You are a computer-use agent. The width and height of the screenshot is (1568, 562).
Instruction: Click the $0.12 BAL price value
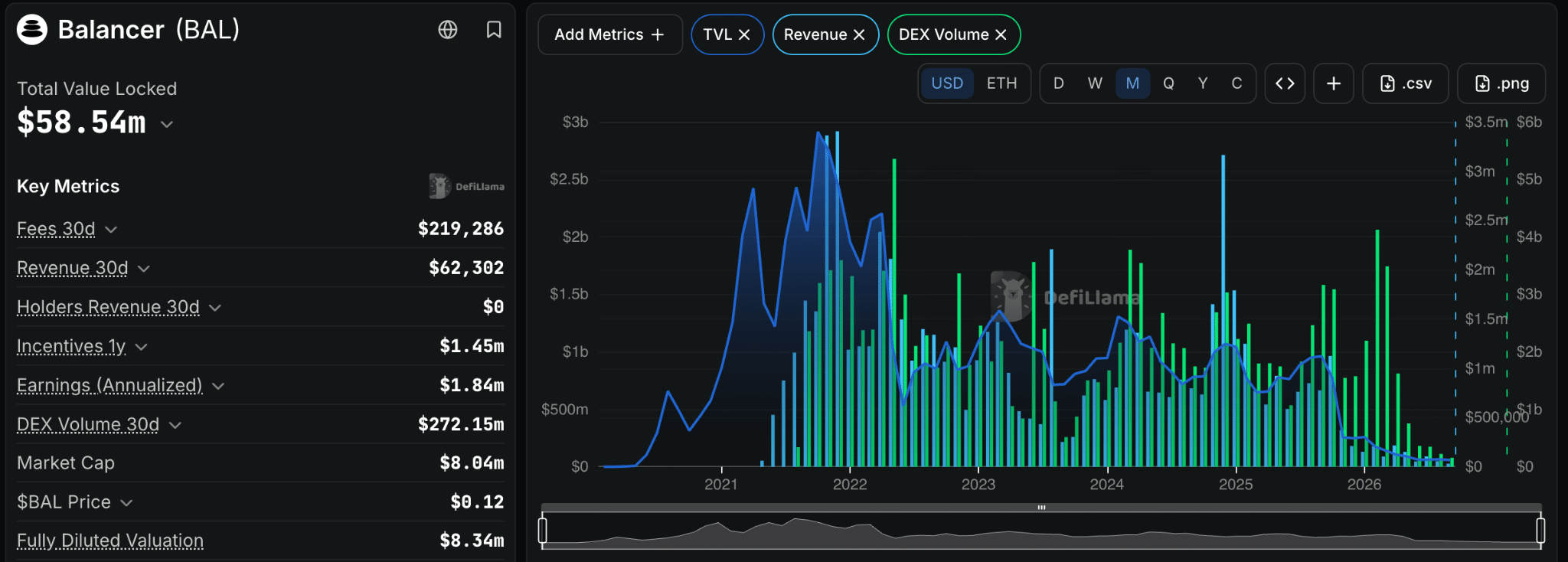tap(477, 502)
